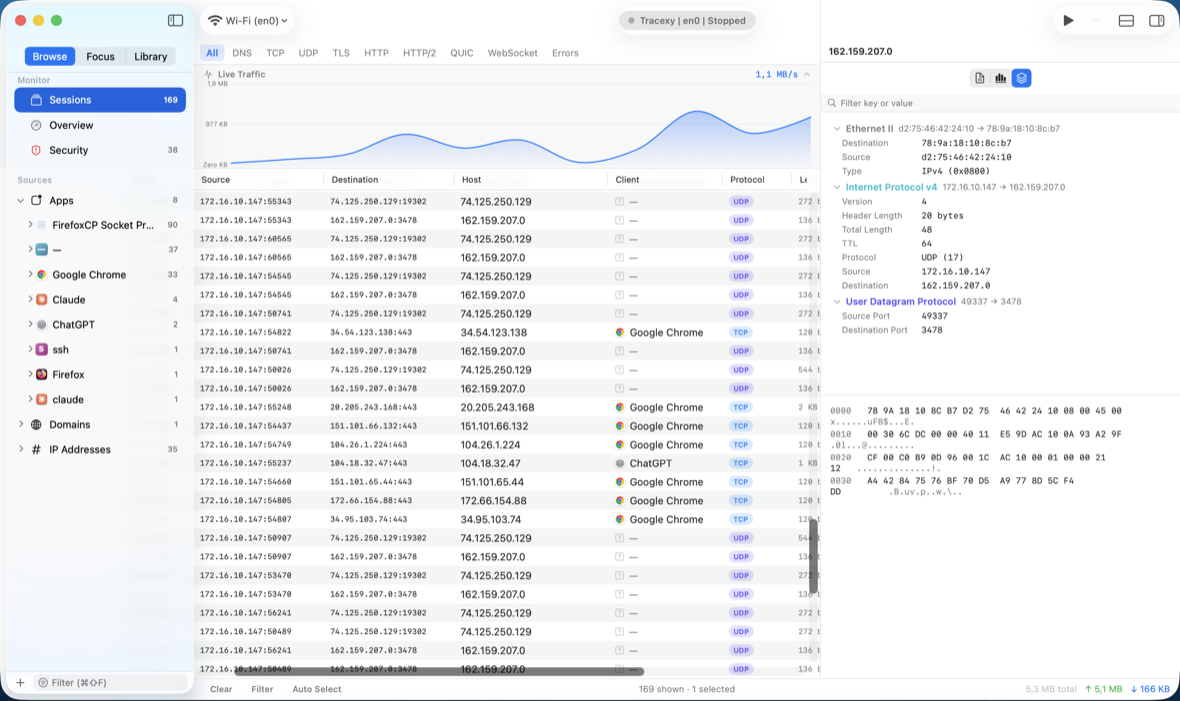Screen dimensions: 1180x701
Task: Filter by UDP protocol
Action: coord(309,53)
